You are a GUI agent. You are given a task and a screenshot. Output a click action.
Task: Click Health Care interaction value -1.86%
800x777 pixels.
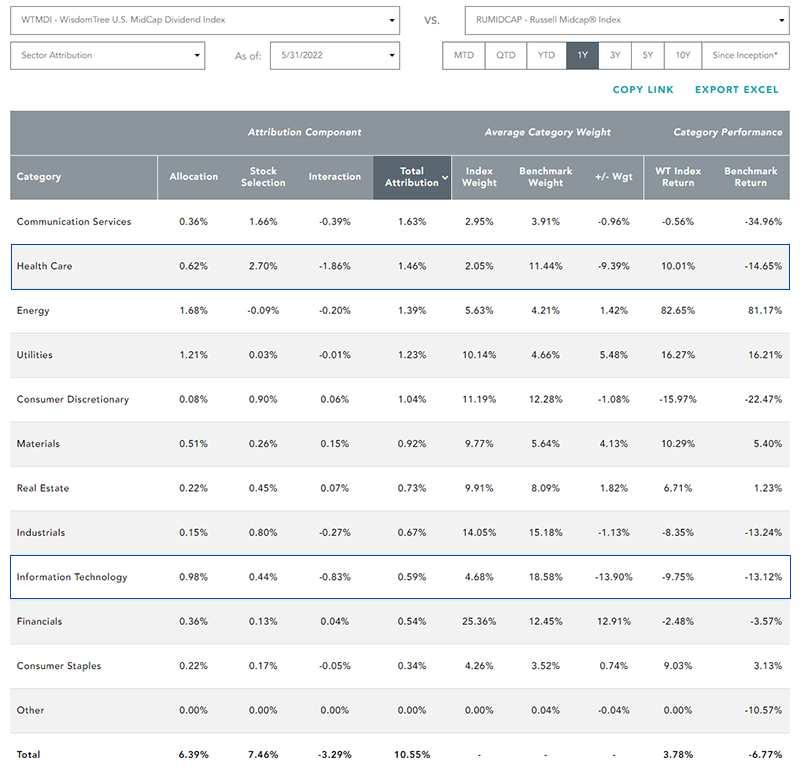[x=335, y=266]
